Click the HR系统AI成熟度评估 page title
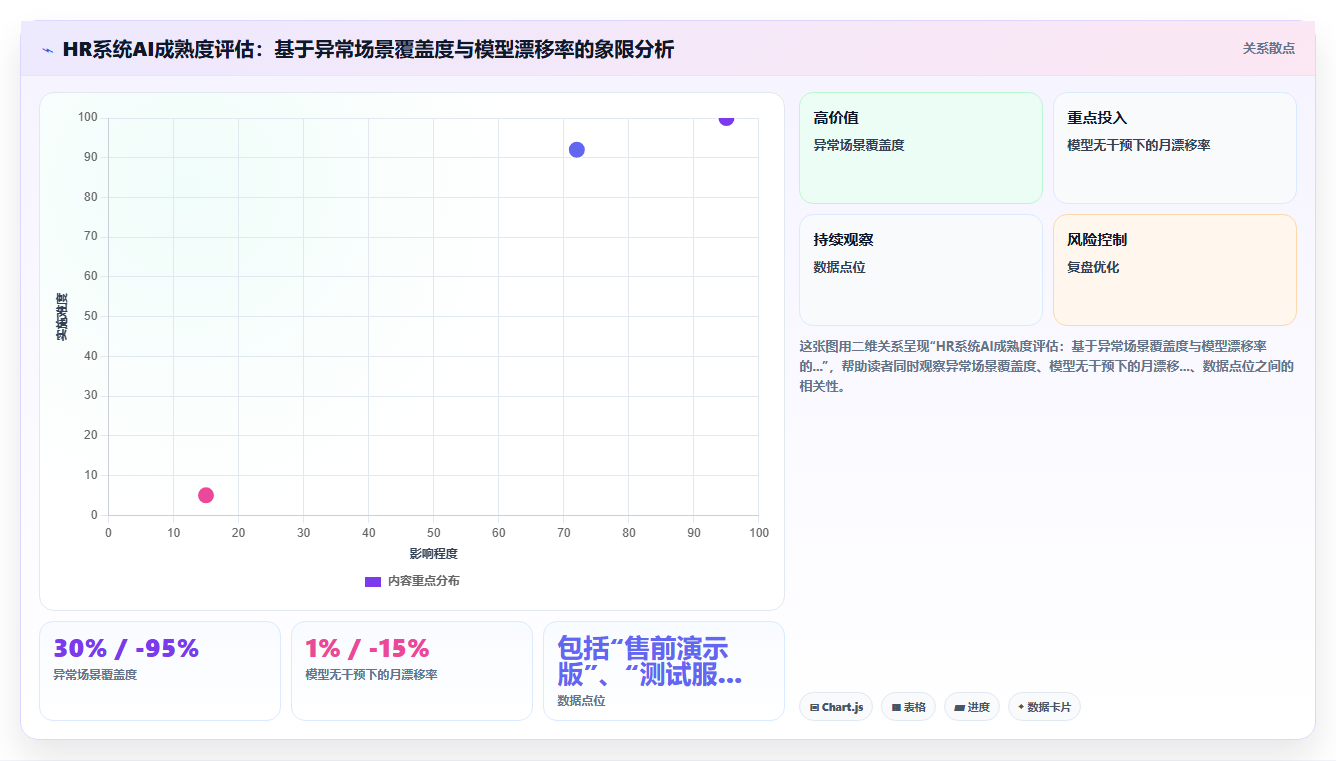 pyautogui.click(x=368, y=49)
